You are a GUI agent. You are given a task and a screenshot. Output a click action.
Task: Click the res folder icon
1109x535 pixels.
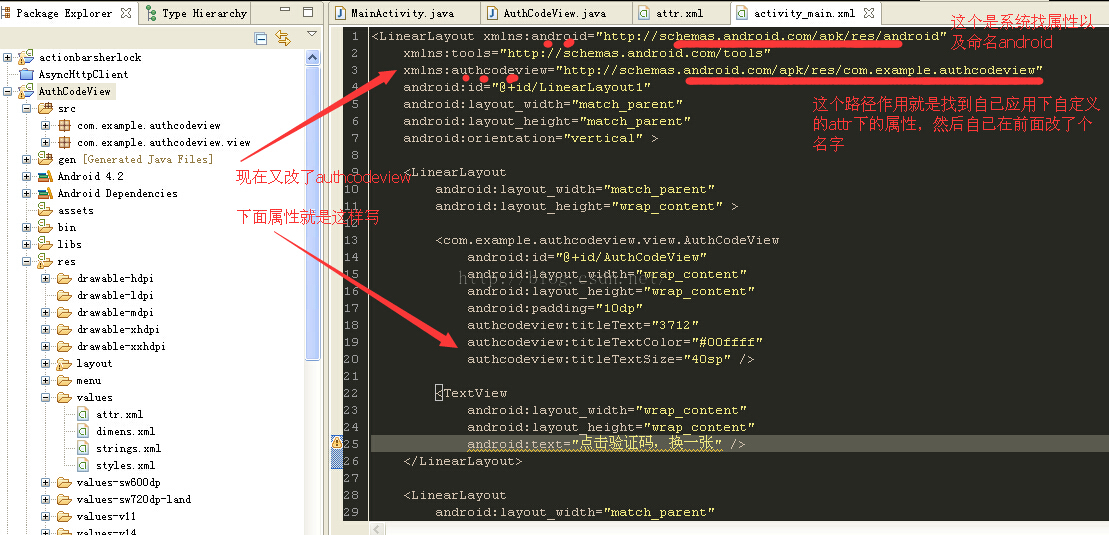[x=45, y=261]
